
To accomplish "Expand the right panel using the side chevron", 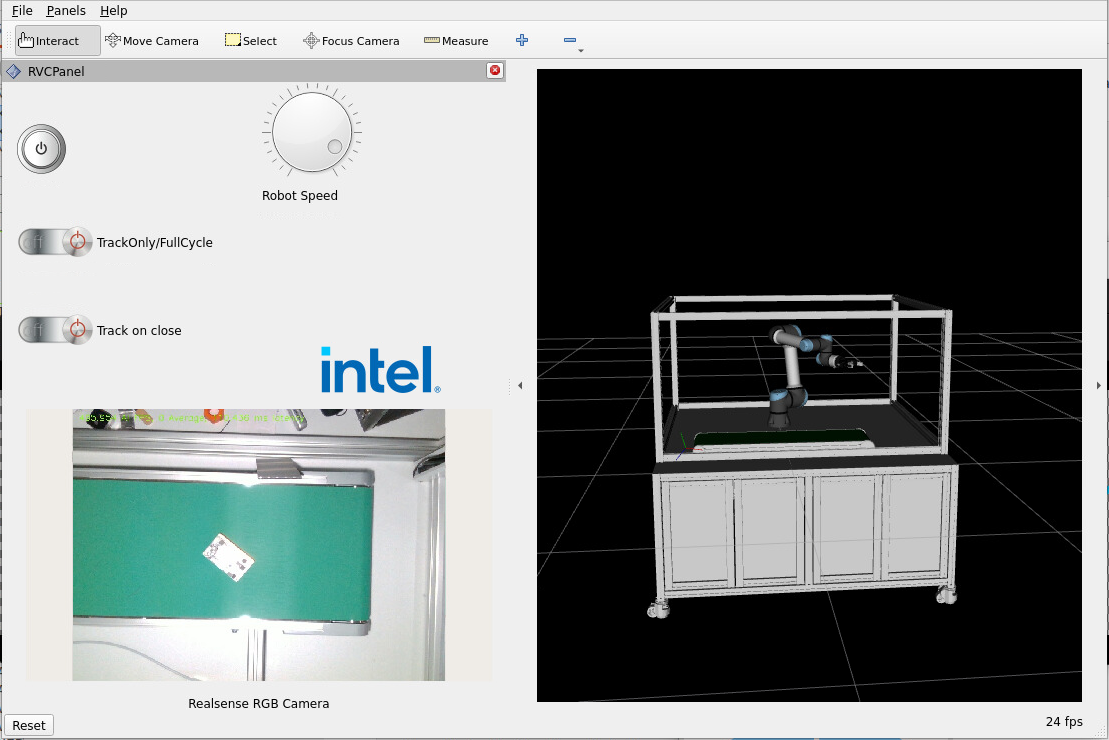I will click(x=1099, y=384).
